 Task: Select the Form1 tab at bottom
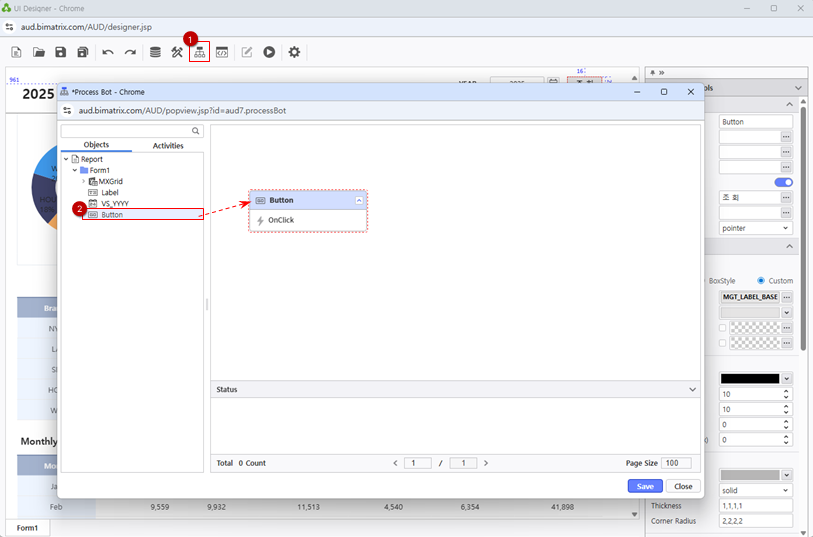click(27, 528)
